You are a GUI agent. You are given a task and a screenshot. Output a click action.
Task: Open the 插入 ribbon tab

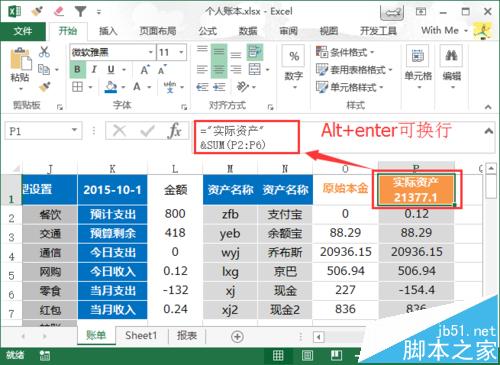[x=108, y=31]
